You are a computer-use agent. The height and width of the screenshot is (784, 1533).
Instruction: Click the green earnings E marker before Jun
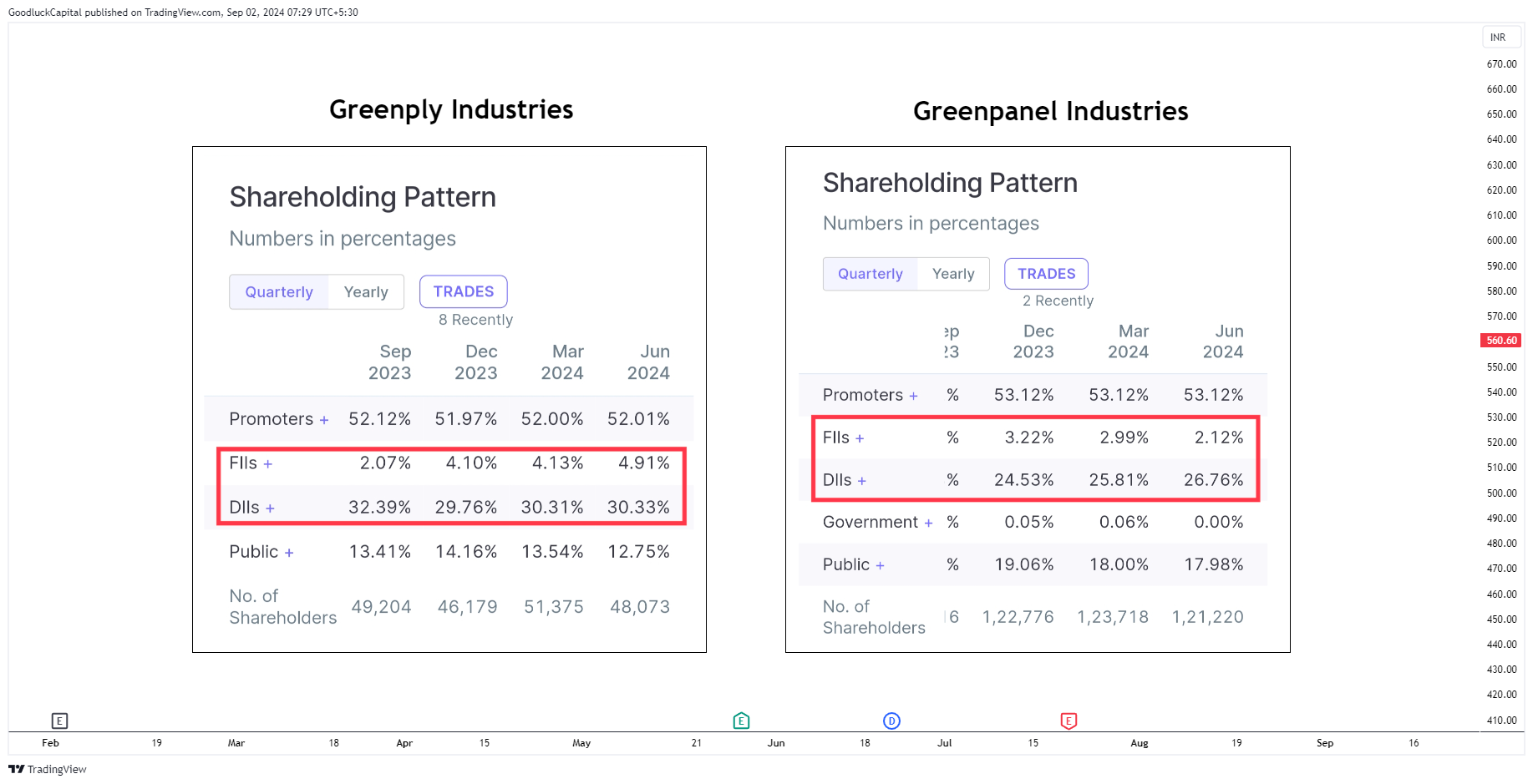741,721
